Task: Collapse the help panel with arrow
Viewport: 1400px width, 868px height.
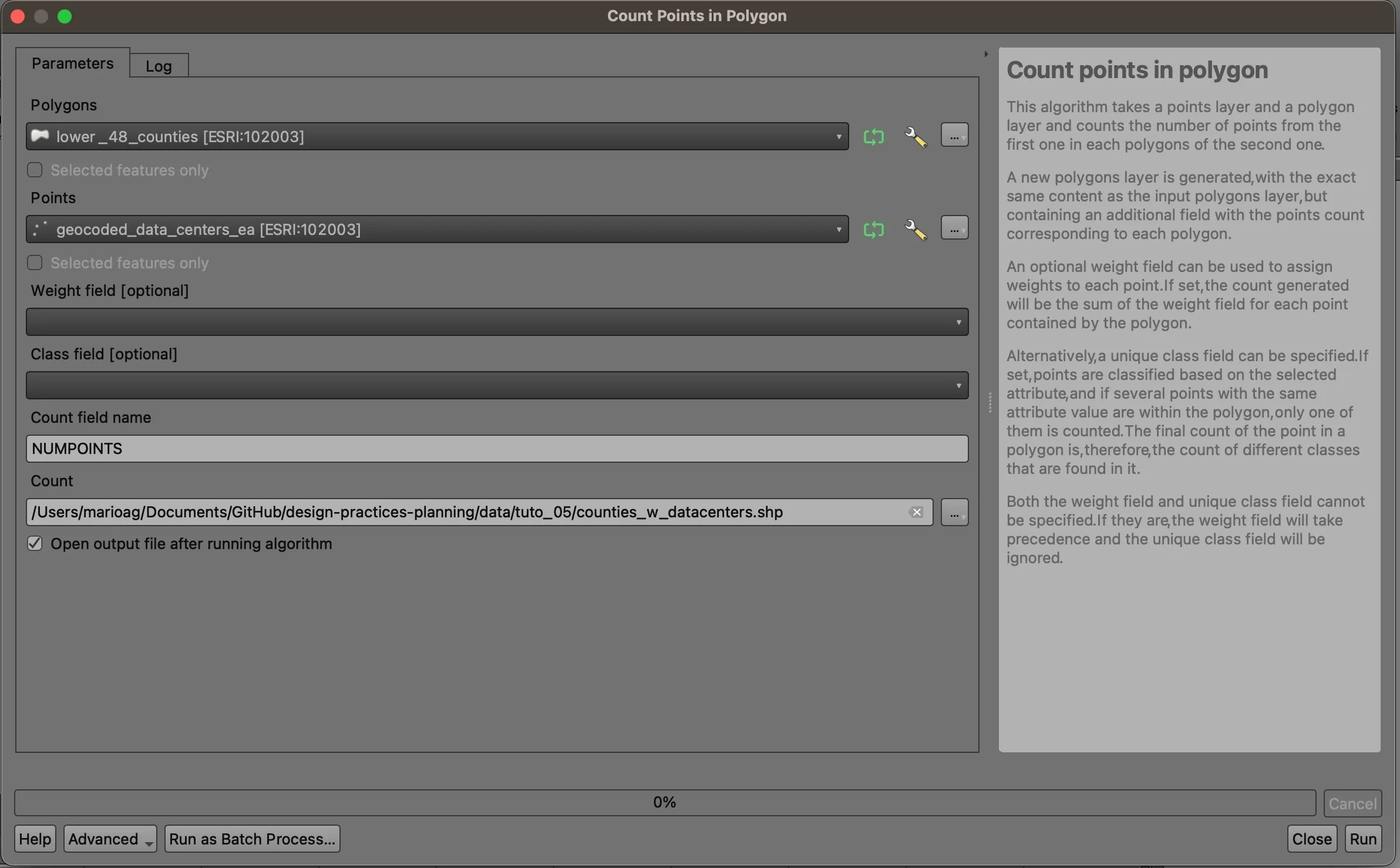Action: (986, 54)
